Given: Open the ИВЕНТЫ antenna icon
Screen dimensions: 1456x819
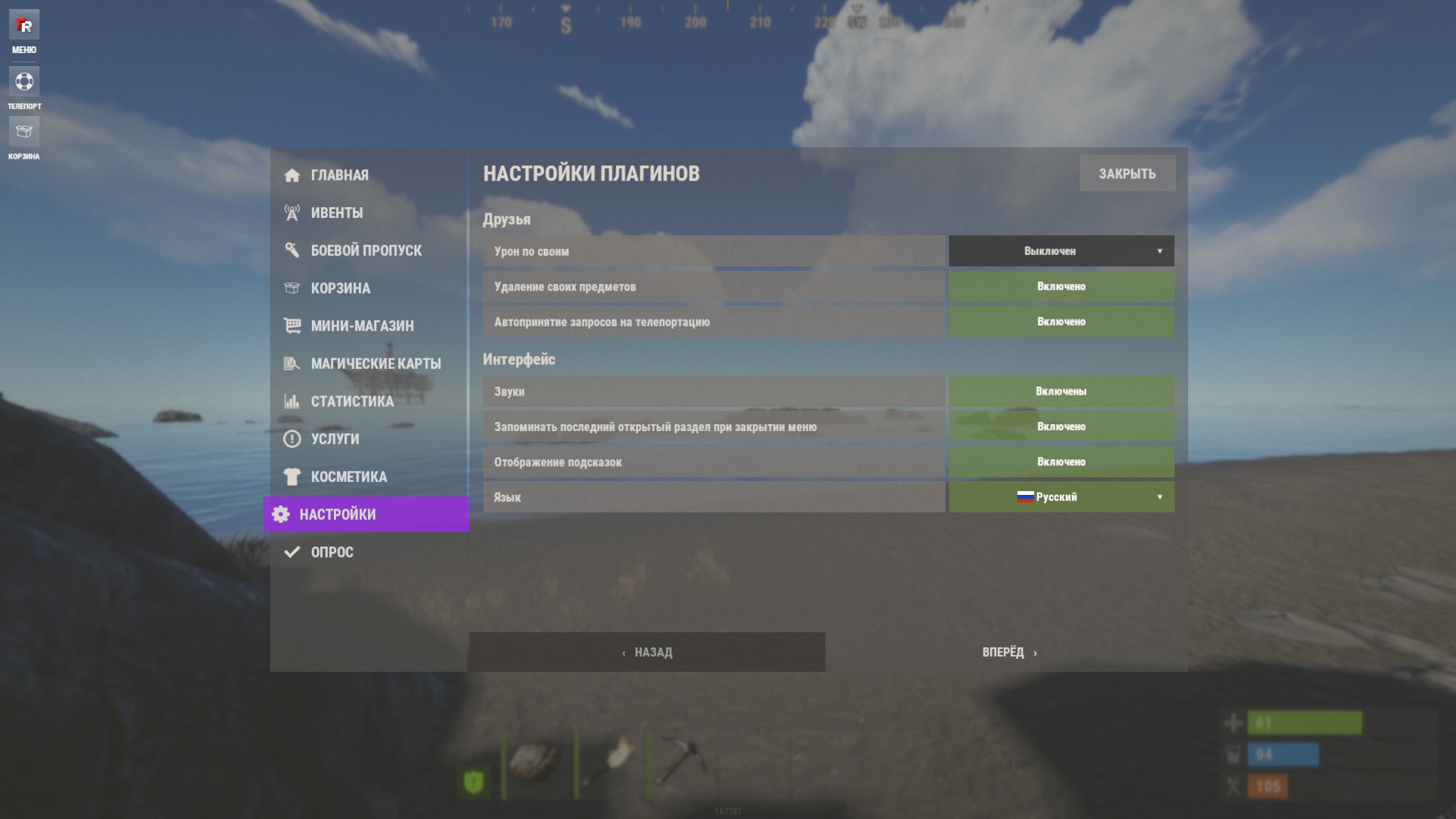Looking at the screenshot, I should (x=292, y=213).
